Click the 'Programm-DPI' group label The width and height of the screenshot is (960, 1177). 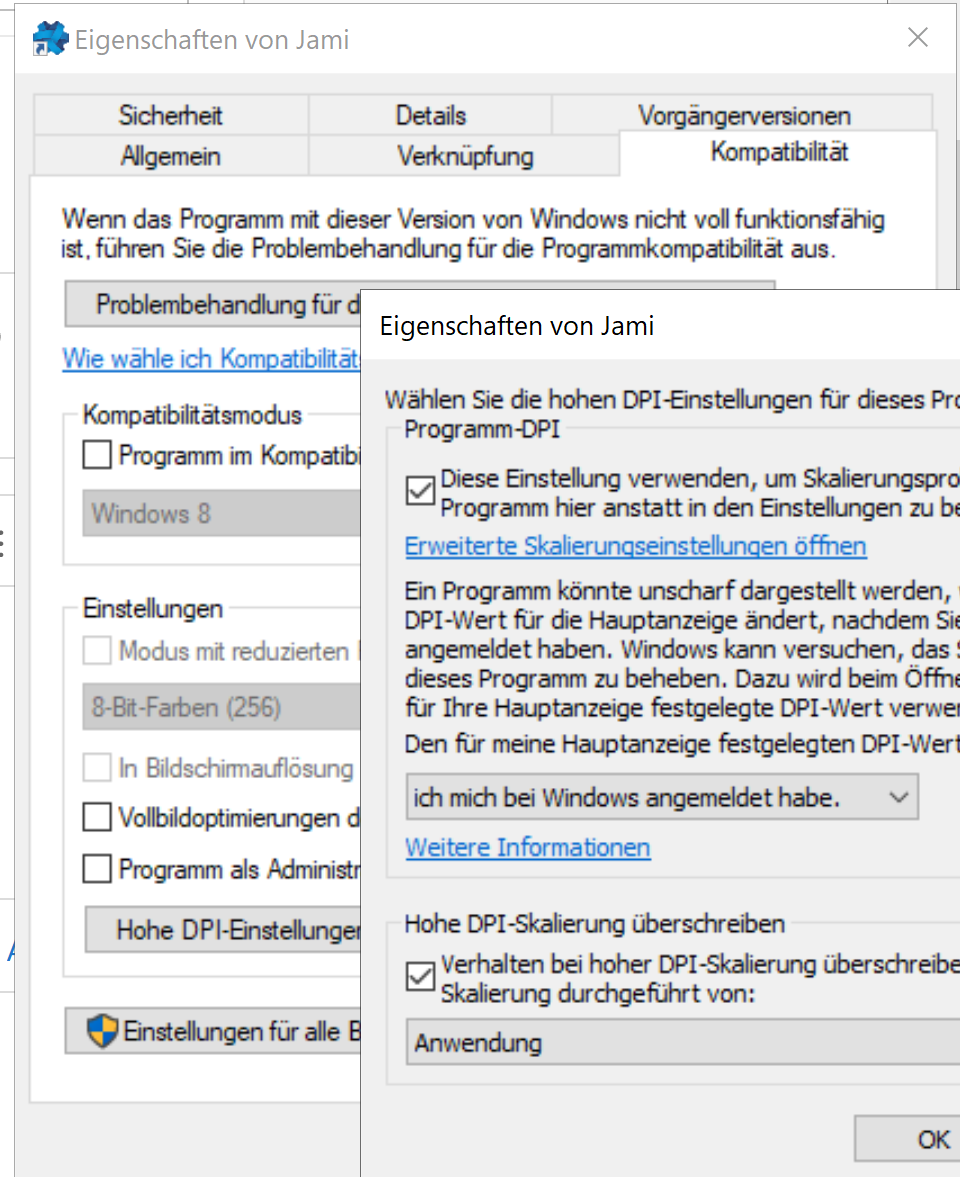pos(481,429)
